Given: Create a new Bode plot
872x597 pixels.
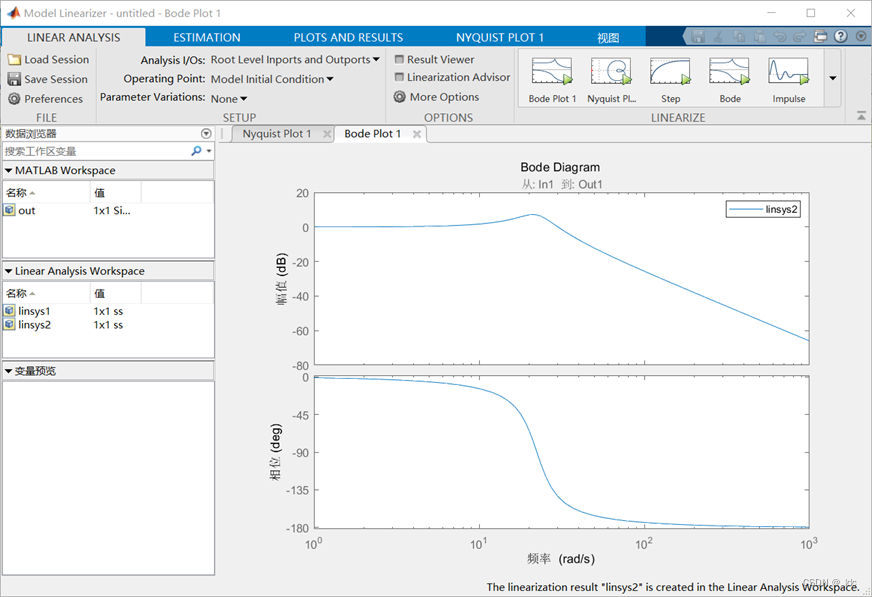Looking at the screenshot, I should pos(730,80).
